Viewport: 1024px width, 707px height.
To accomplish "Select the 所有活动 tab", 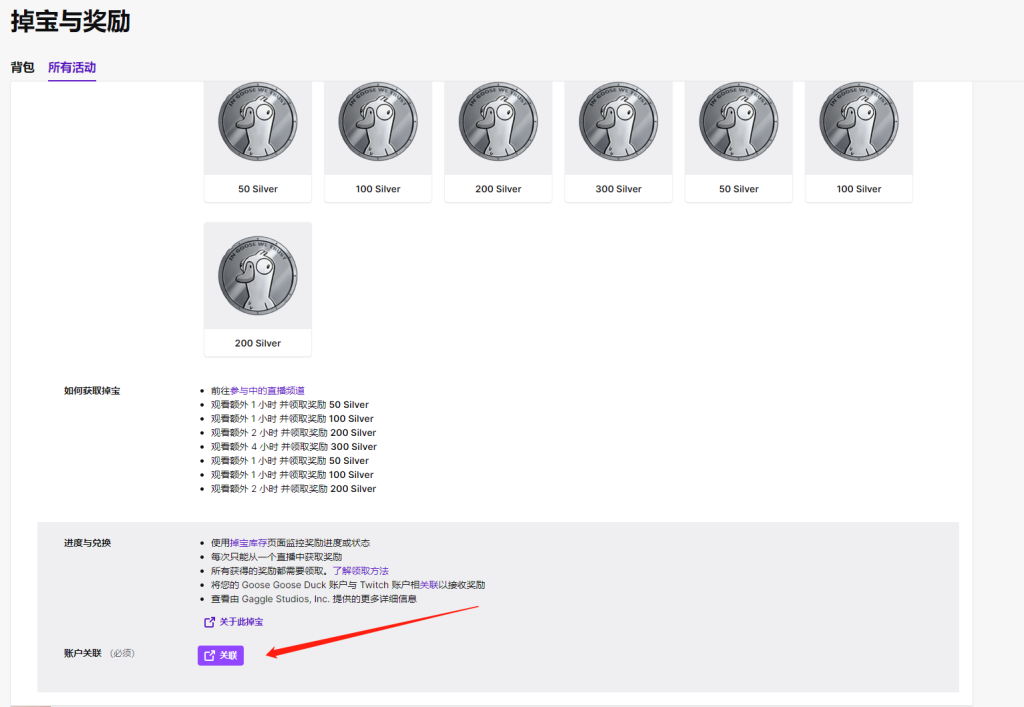I will (x=72, y=67).
